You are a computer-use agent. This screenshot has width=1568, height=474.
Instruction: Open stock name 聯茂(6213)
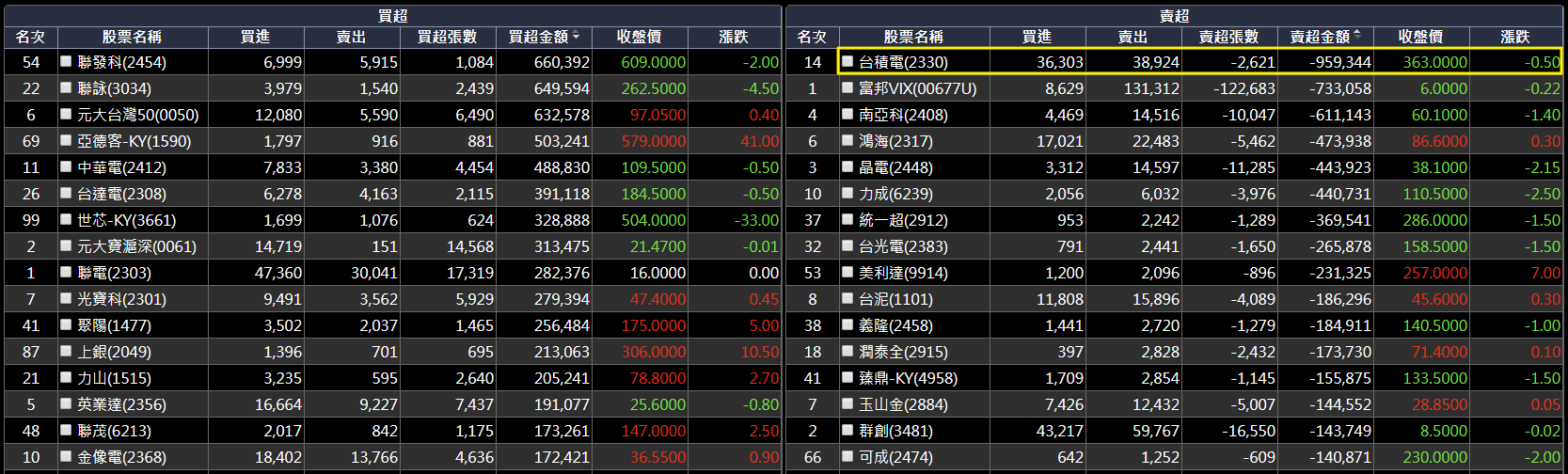coord(115,431)
